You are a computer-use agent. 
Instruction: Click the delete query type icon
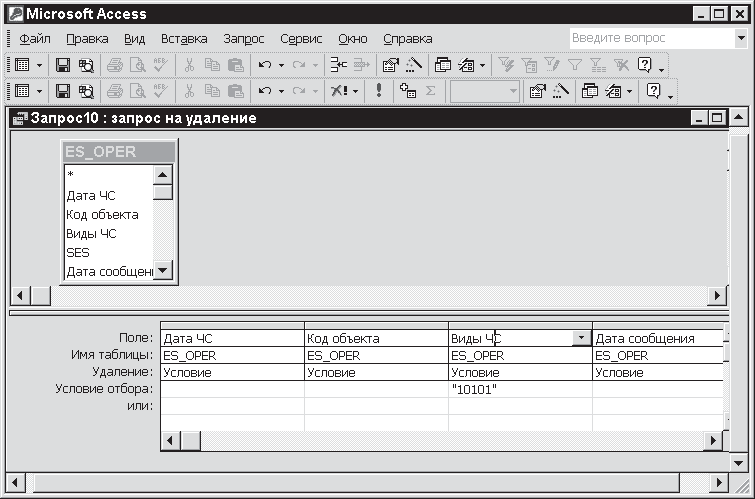coord(339,91)
